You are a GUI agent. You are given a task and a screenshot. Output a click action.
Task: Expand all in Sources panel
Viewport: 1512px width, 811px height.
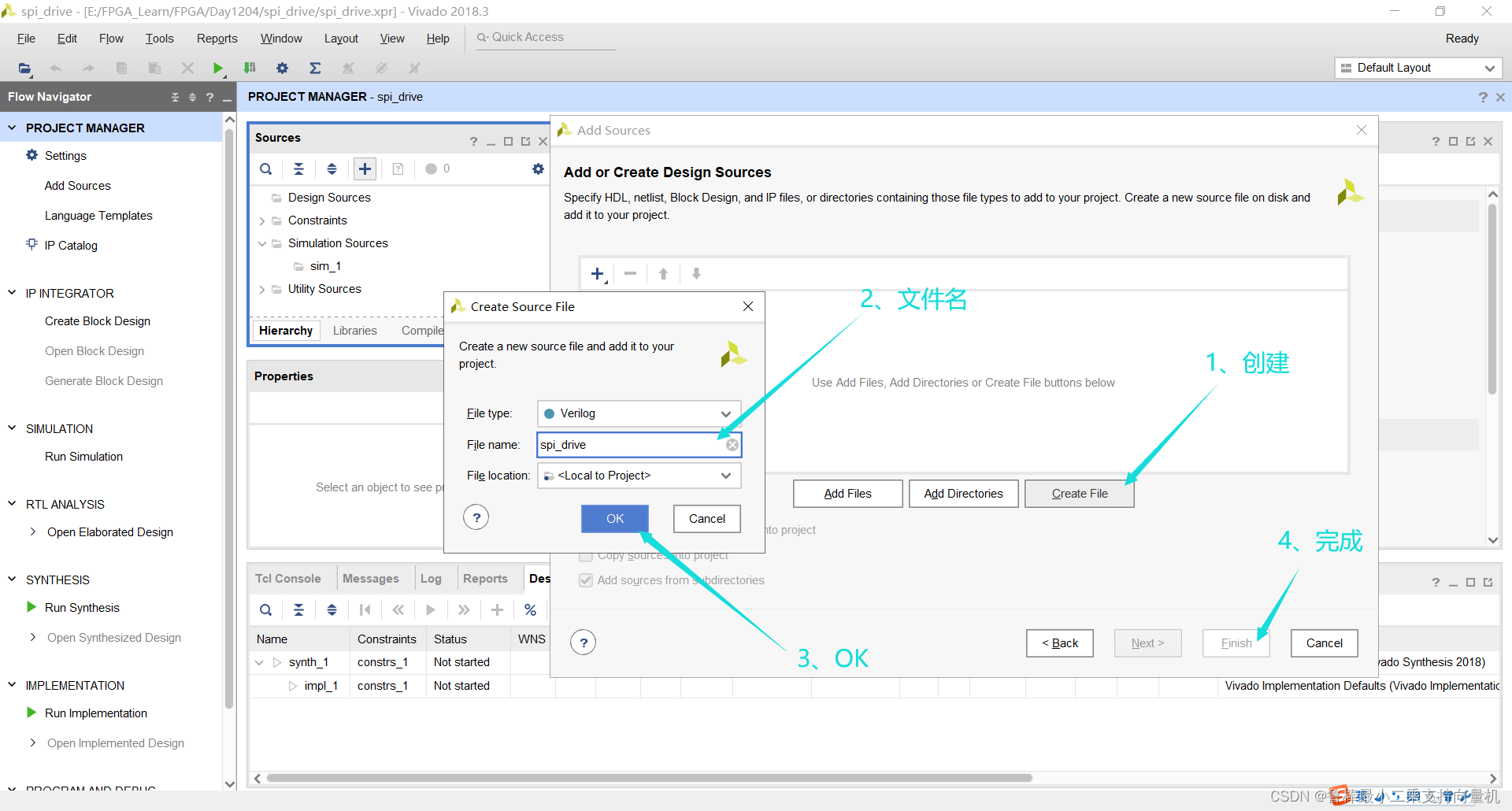point(332,168)
